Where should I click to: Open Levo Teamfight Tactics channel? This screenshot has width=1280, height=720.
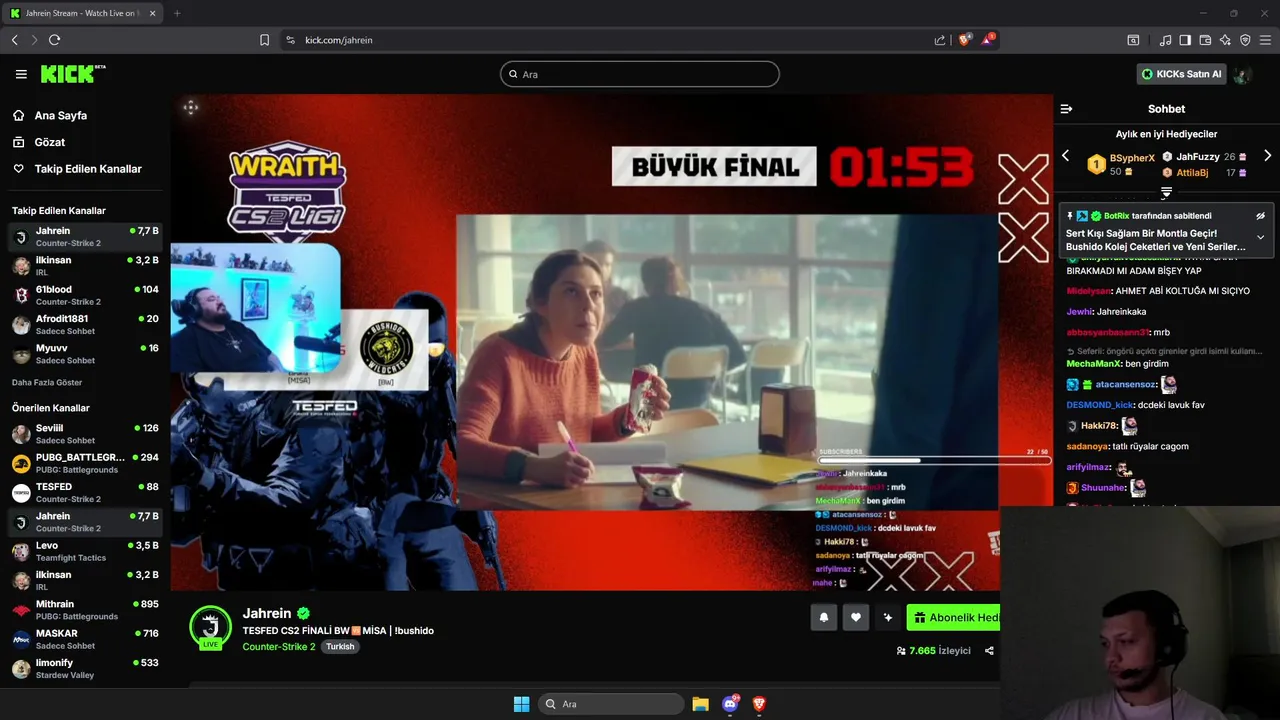click(85, 552)
